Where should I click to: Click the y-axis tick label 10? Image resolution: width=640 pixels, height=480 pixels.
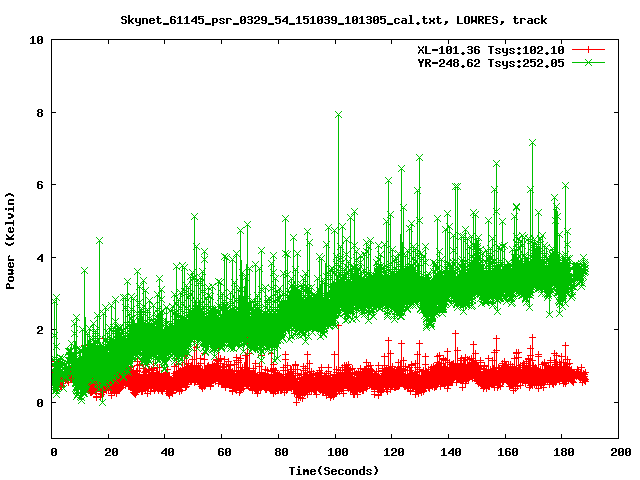click(x=36, y=40)
